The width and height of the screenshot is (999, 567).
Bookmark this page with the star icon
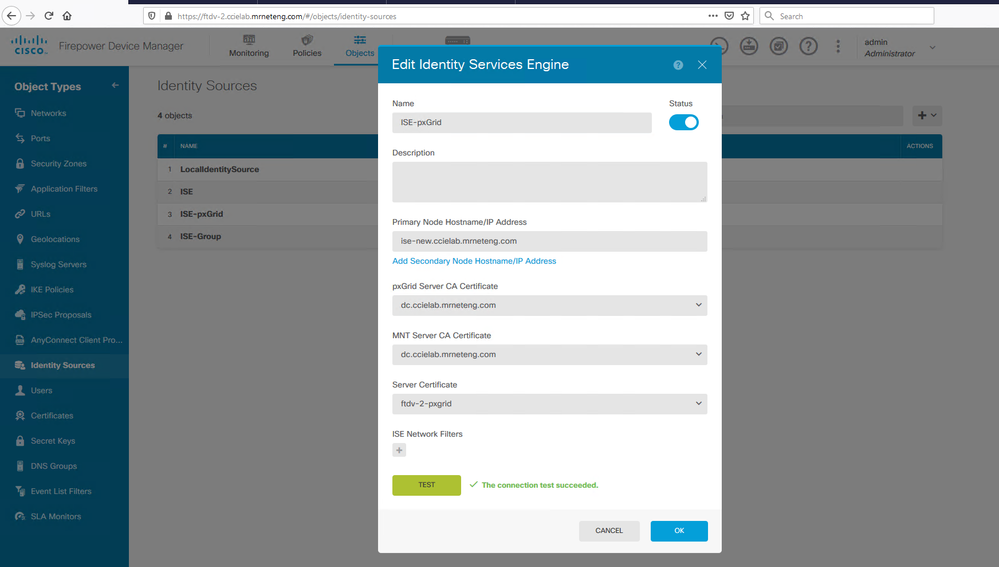(x=745, y=16)
